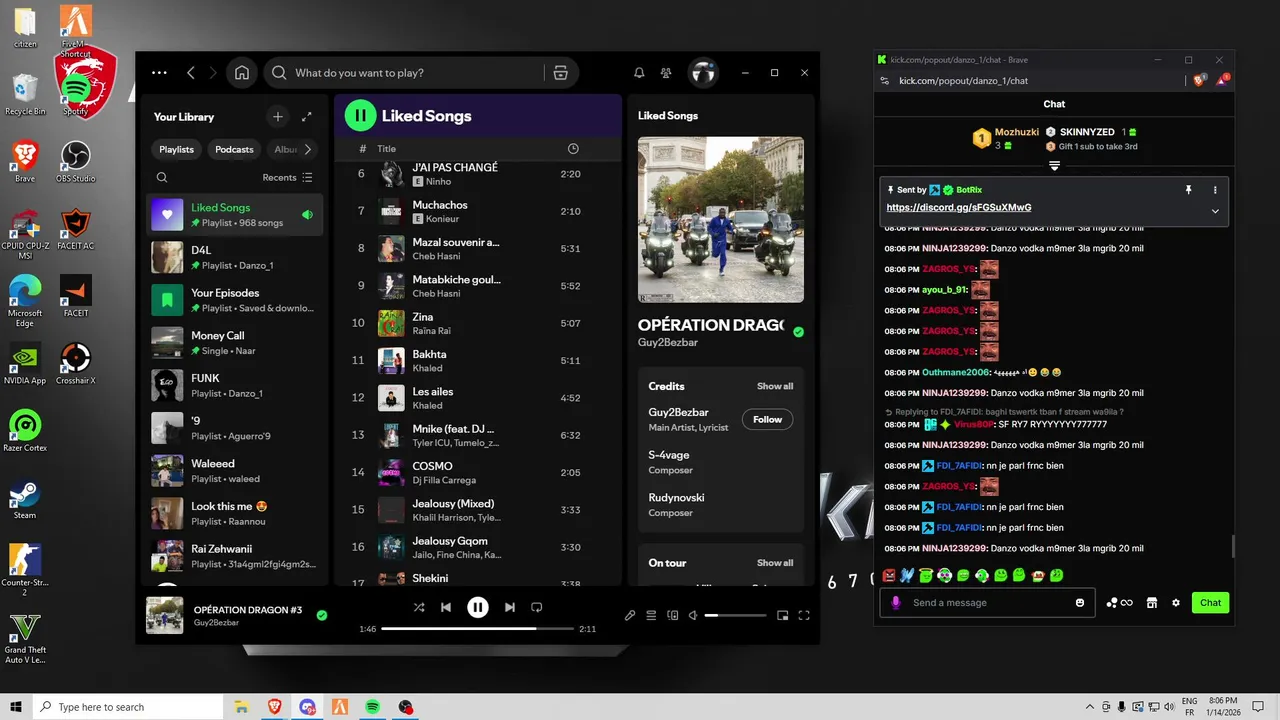The width and height of the screenshot is (1280, 720).
Task: Sort Liked Songs by duration clock icon
Action: [x=573, y=149]
